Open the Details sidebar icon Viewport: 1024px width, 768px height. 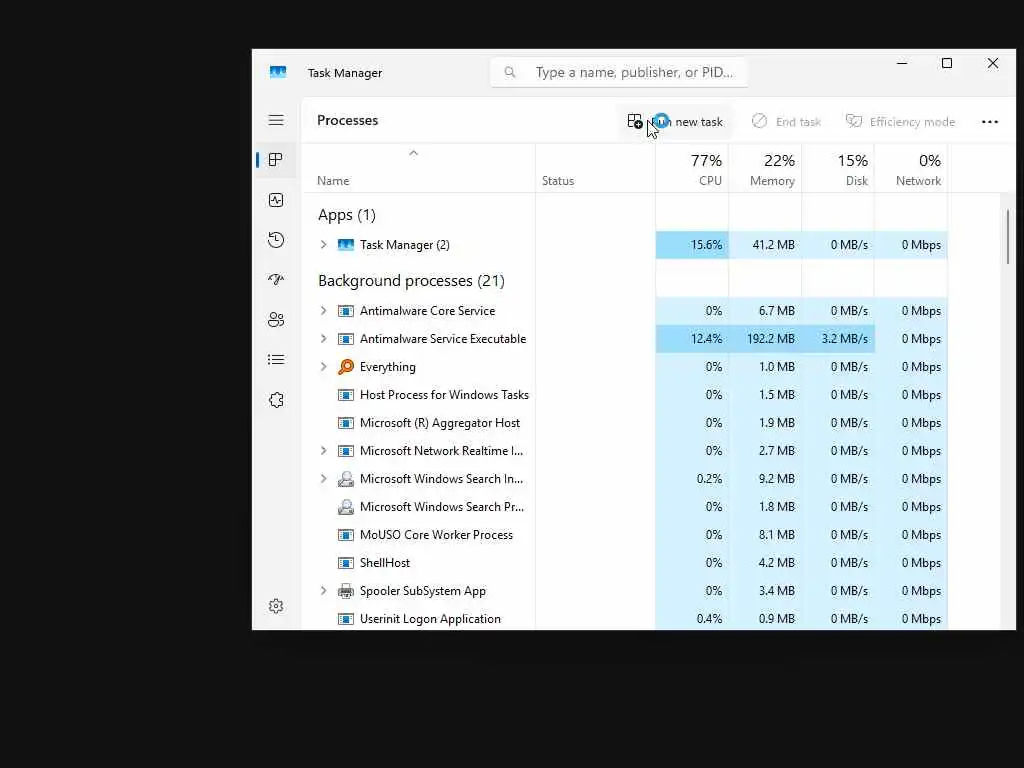click(276, 360)
